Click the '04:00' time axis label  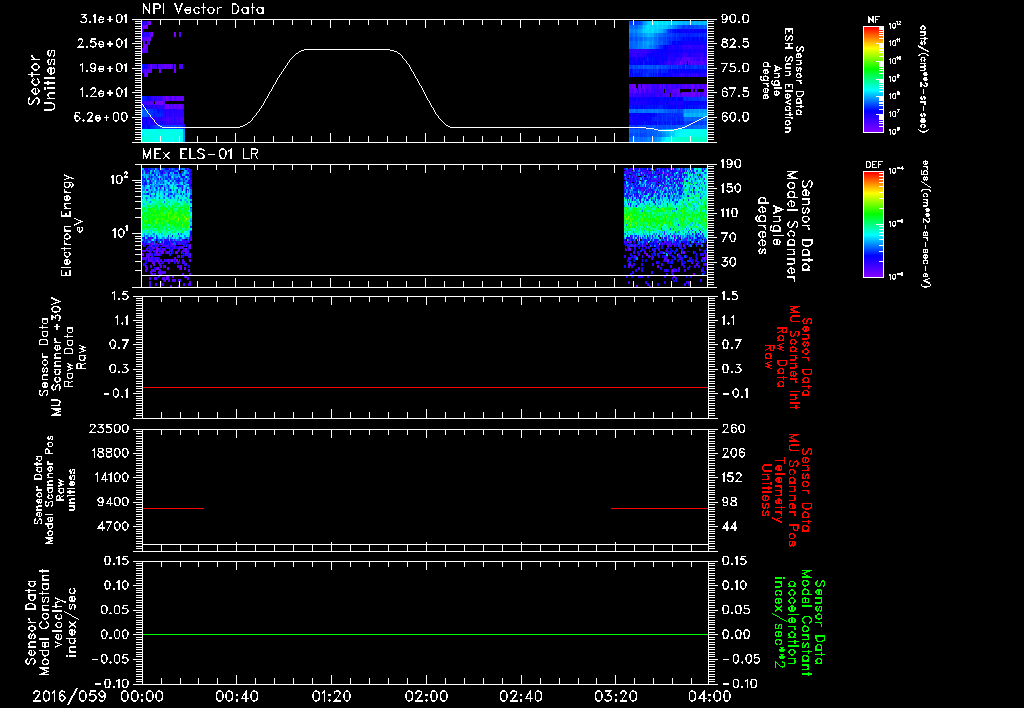(710, 696)
